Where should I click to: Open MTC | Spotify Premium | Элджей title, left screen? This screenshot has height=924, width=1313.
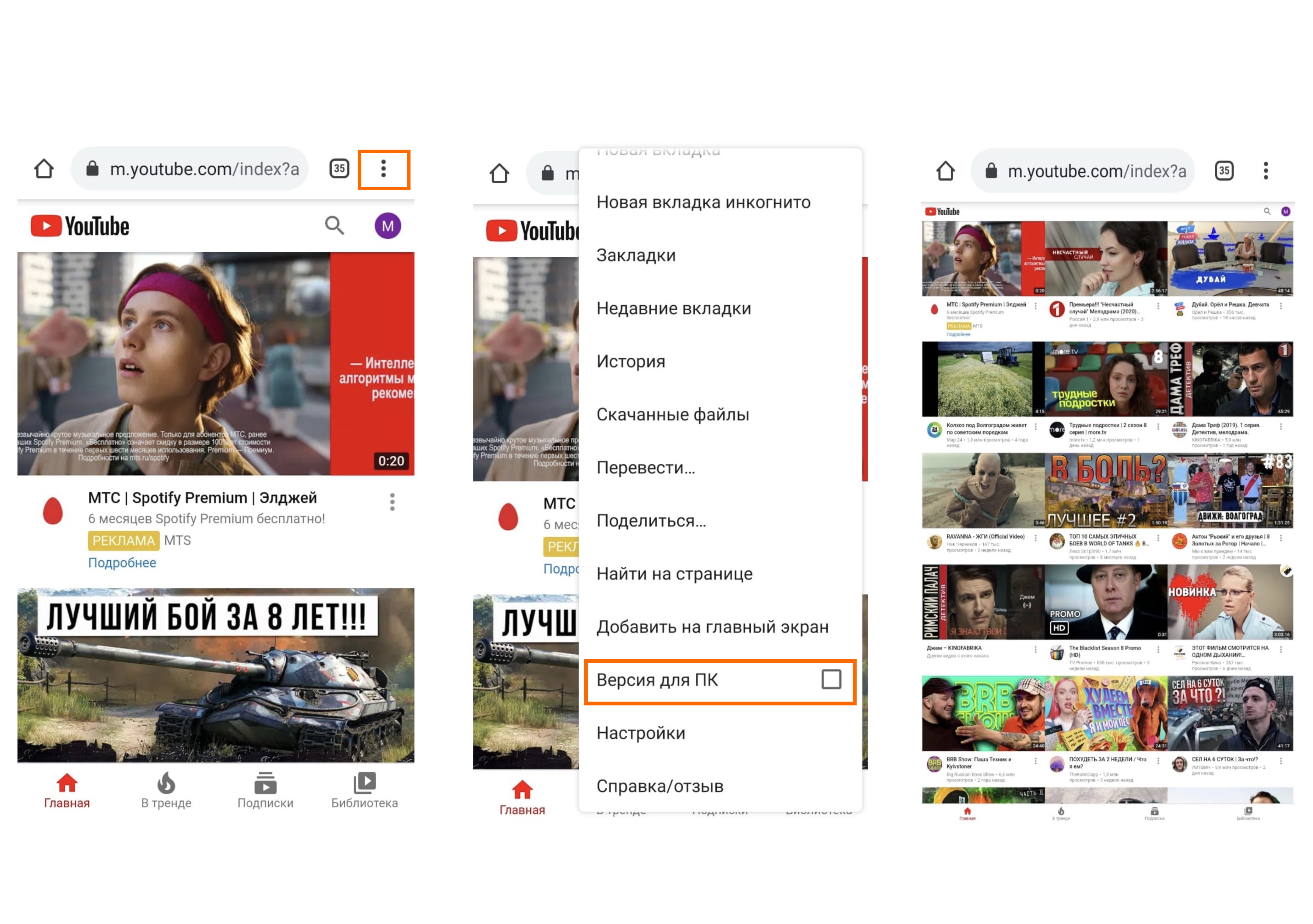click(202, 498)
